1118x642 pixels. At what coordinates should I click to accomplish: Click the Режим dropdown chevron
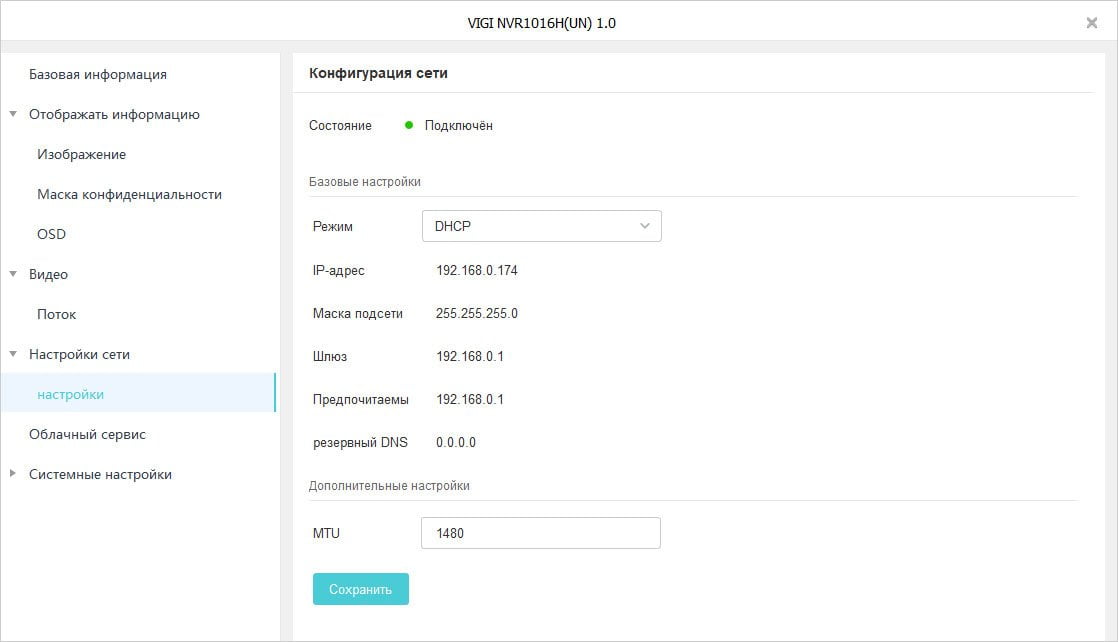coord(645,226)
